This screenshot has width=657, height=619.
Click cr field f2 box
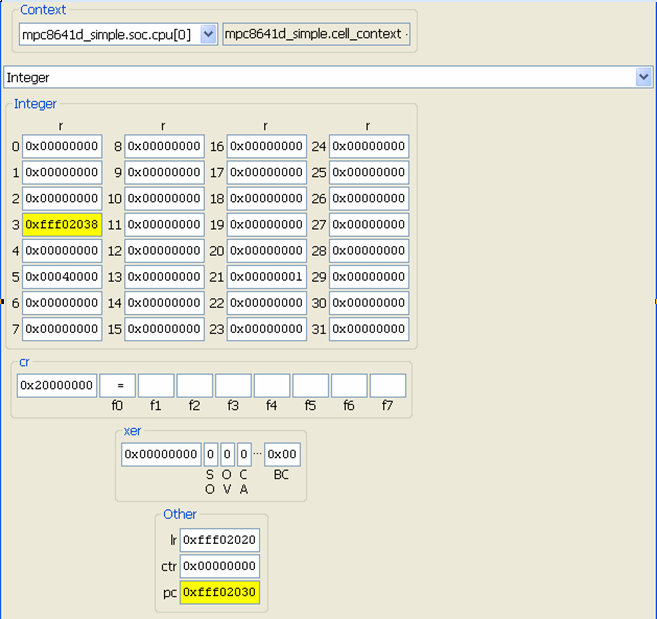pos(194,386)
